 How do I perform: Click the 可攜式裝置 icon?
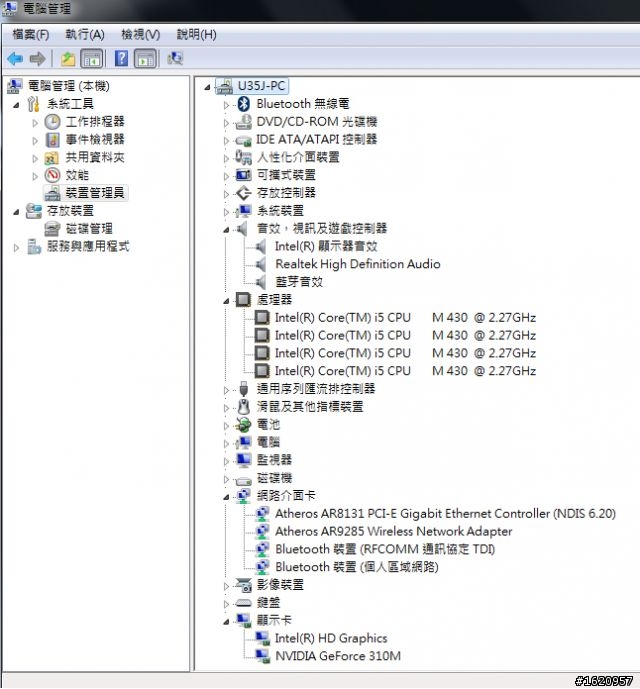[244, 175]
